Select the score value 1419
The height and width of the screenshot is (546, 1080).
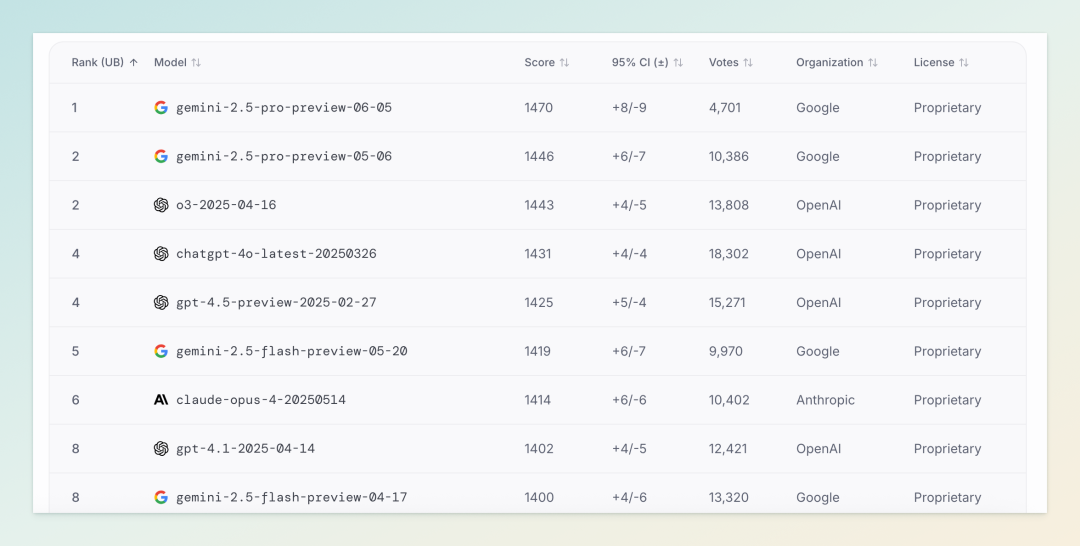tap(537, 351)
